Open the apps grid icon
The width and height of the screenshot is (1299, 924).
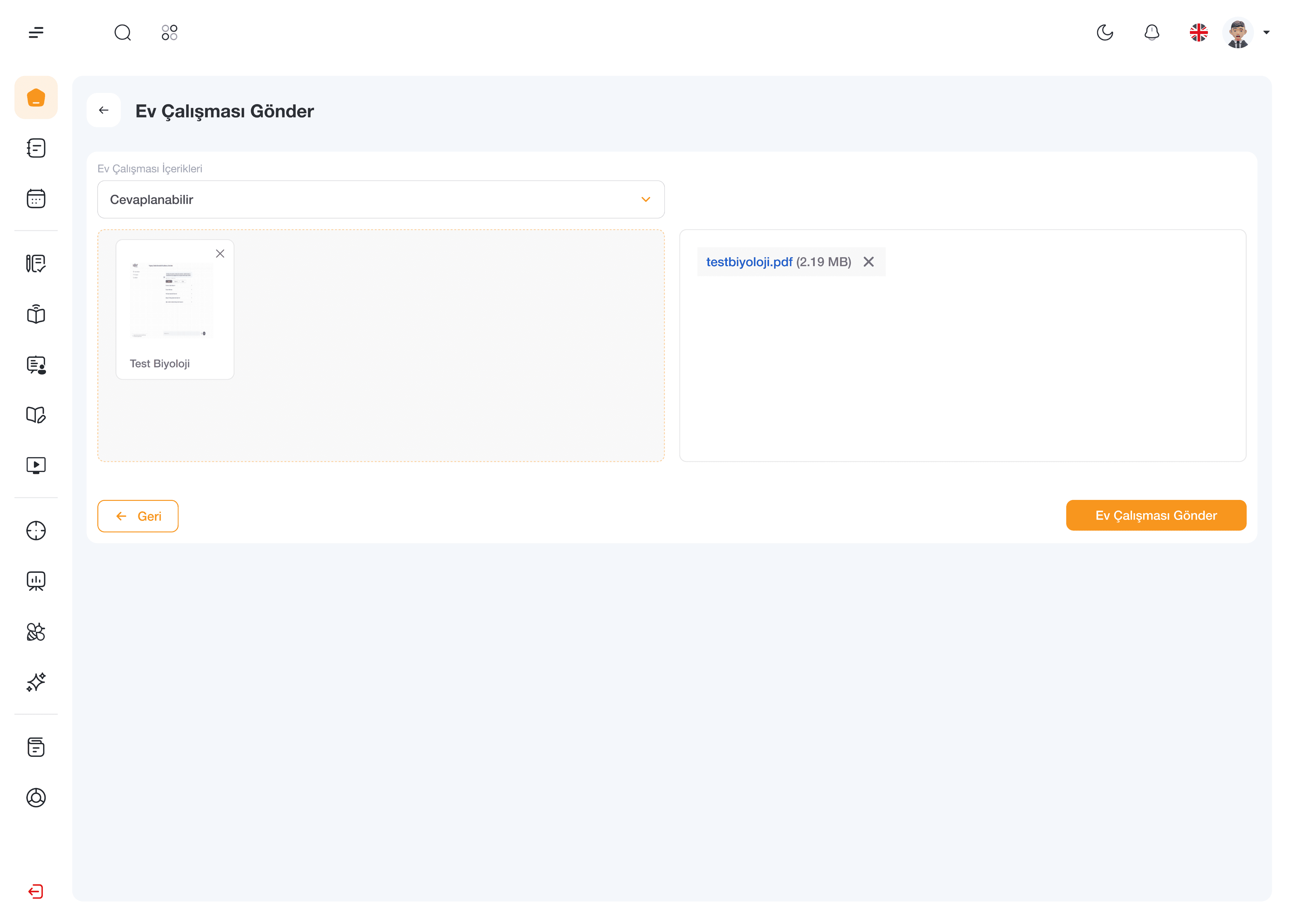pyautogui.click(x=169, y=32)
